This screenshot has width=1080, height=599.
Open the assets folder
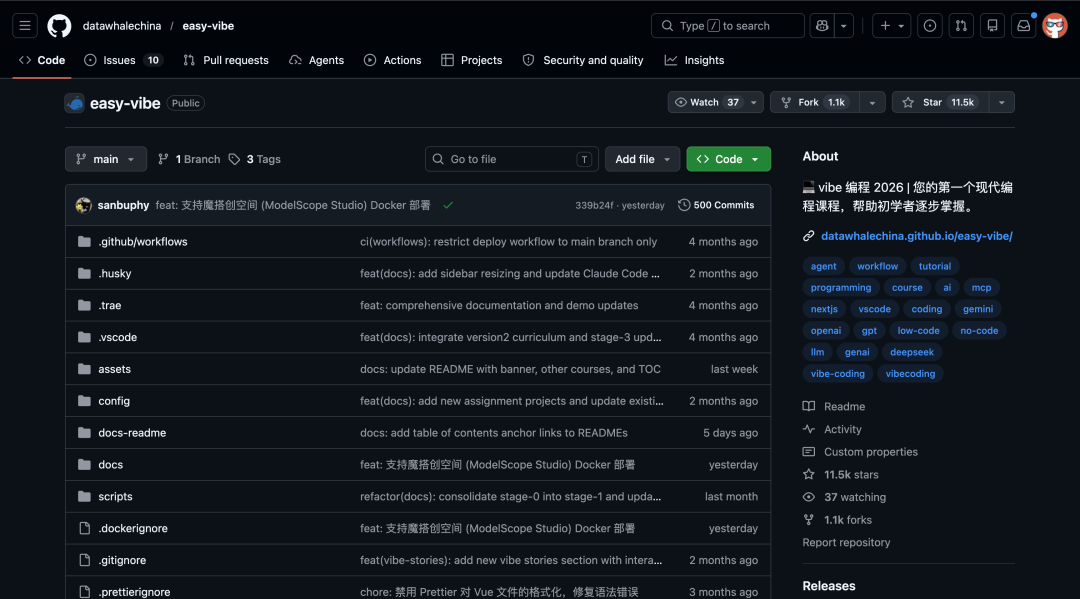(x=114, y=369)
